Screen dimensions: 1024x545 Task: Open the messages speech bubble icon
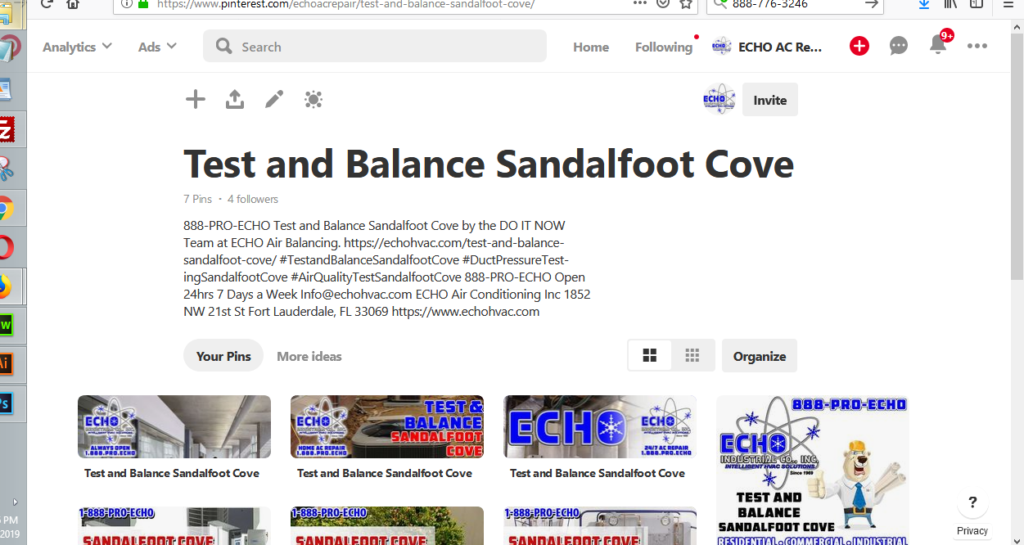point(898,46)
